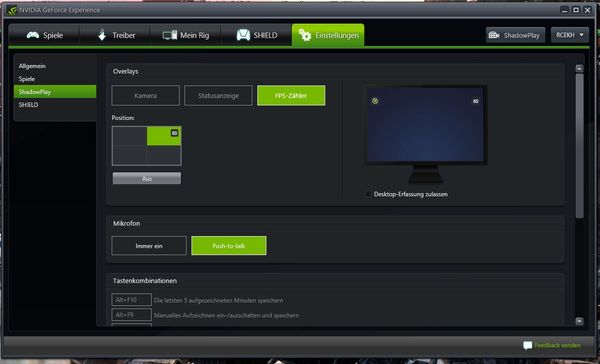Select the Immer ein microphone option

pos(149,246)
